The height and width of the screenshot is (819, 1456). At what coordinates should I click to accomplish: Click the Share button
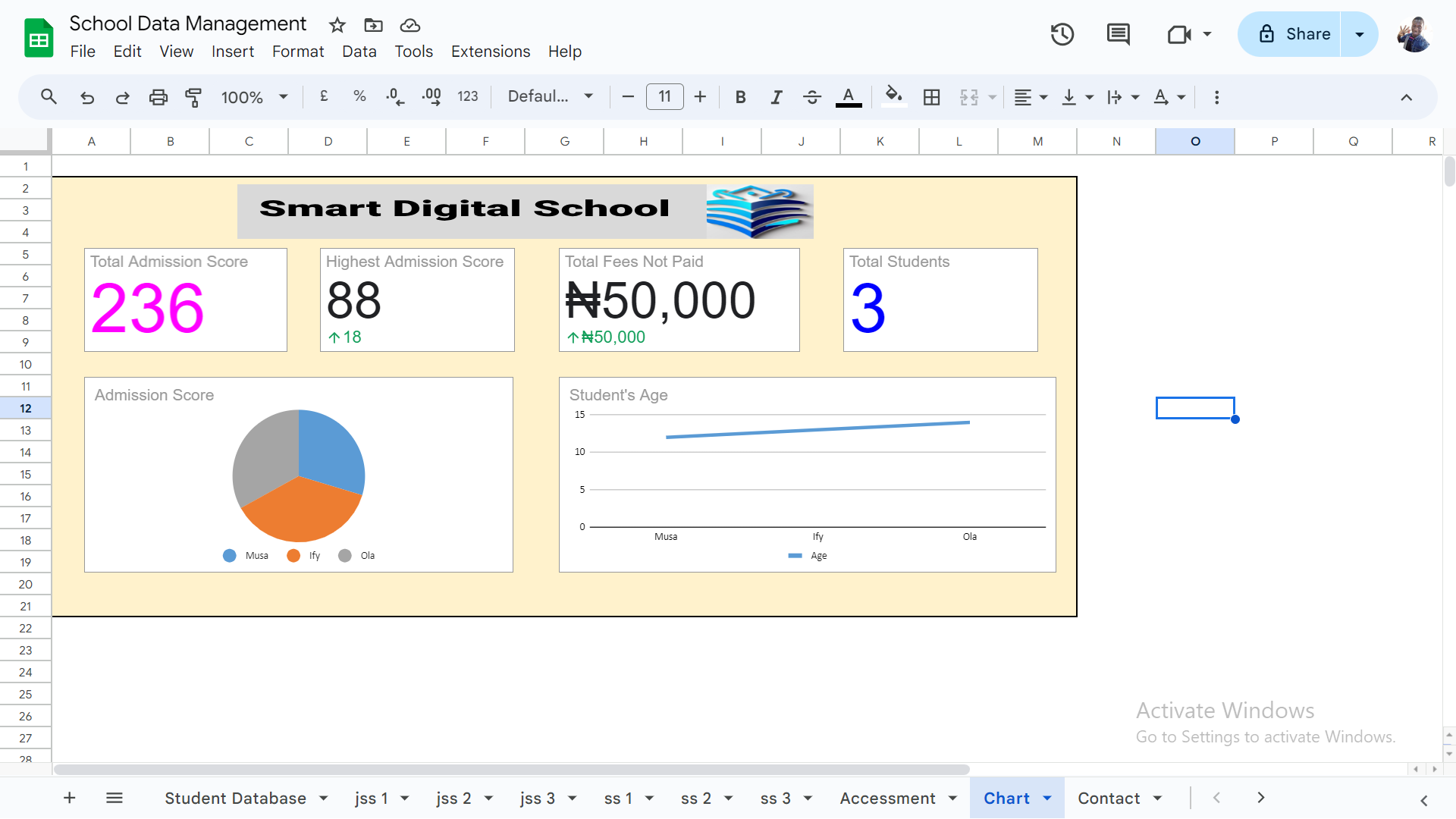pos(1295,34)
